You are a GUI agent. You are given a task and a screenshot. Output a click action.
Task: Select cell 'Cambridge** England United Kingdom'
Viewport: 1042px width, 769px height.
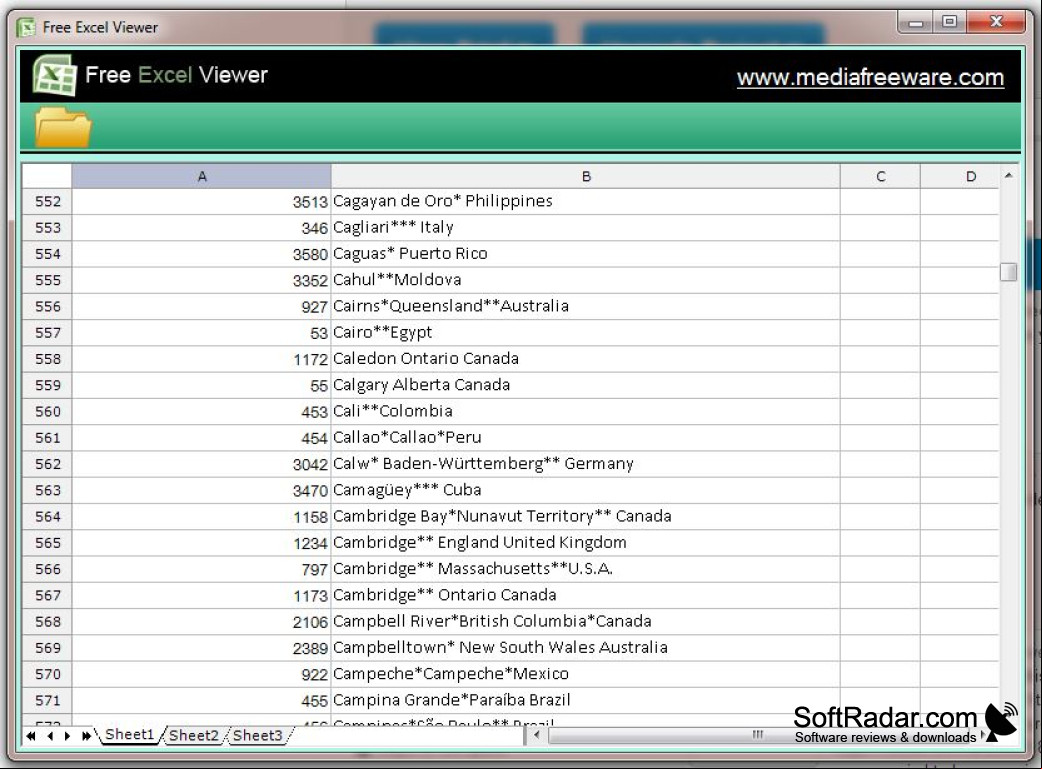[x=585, y=543]
